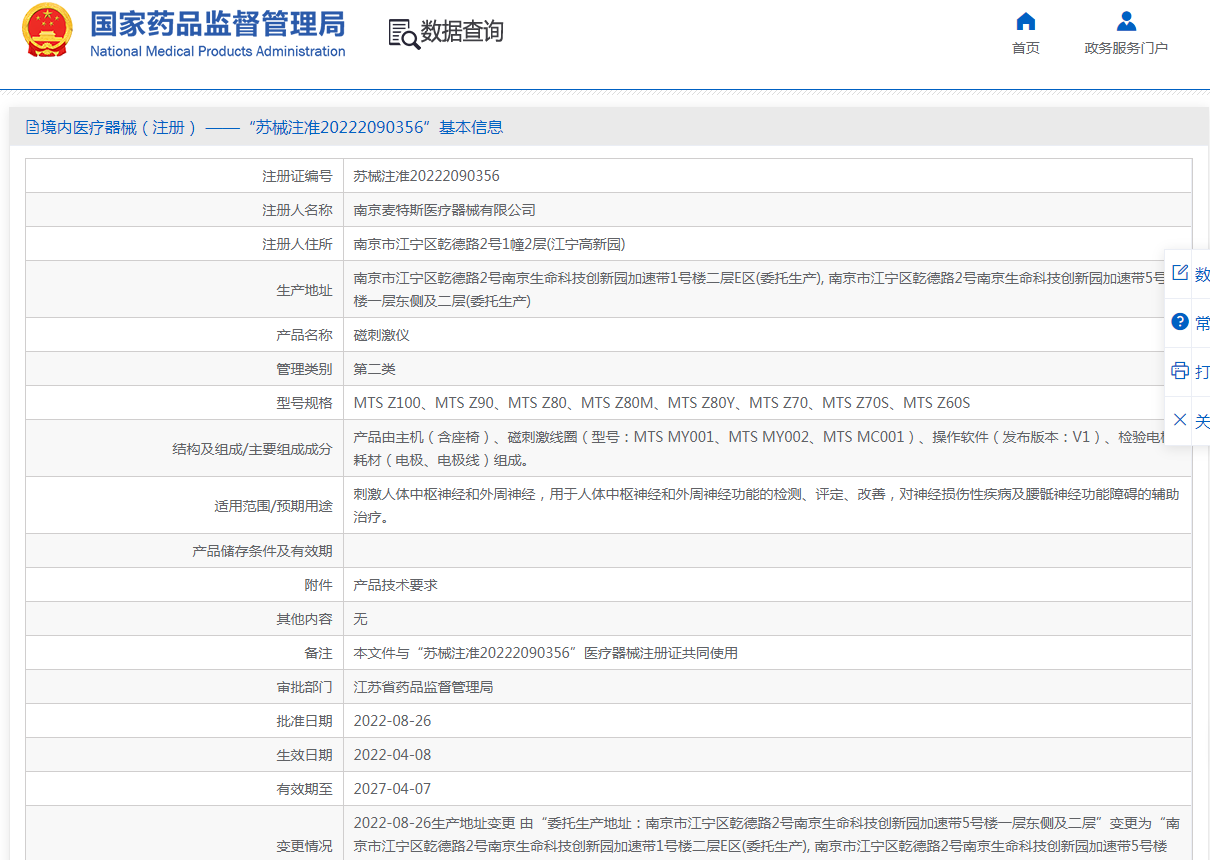Click 备注 value text
Image resolution: width=1210 pixels, height=860 pixels.
click(x=546, y=653)
